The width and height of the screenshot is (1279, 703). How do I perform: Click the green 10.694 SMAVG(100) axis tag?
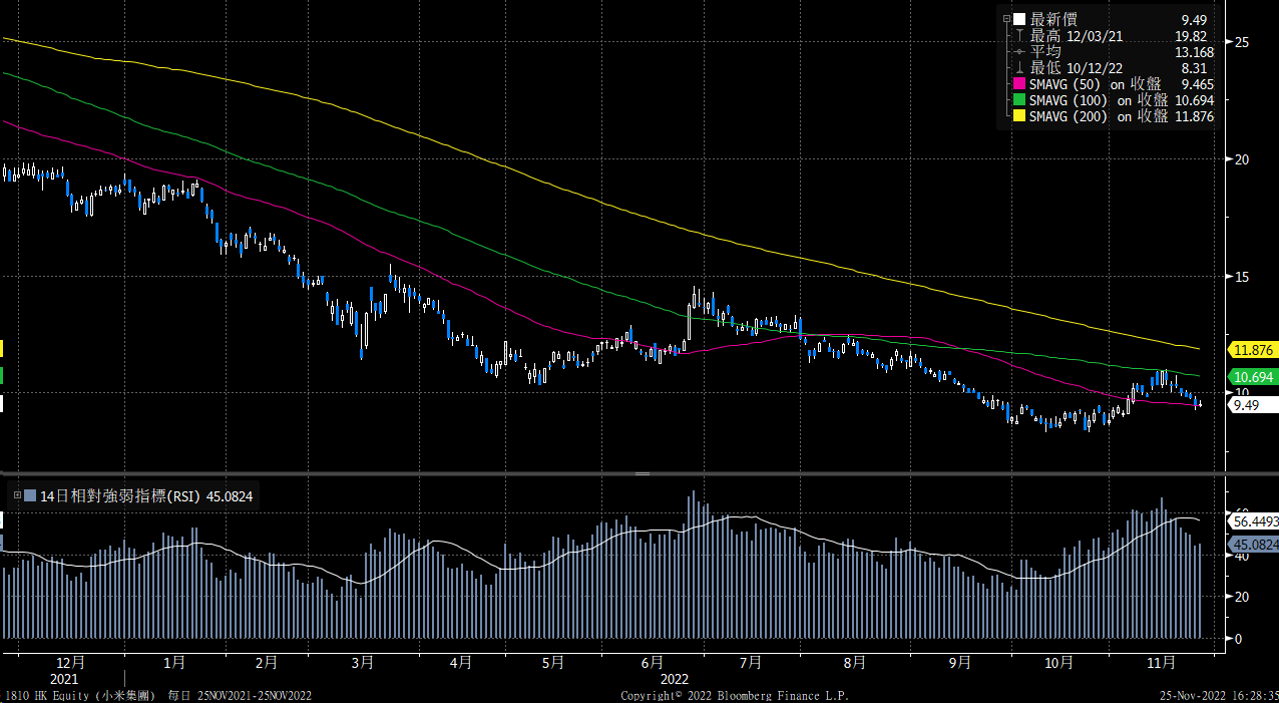tap(1252, 377)
